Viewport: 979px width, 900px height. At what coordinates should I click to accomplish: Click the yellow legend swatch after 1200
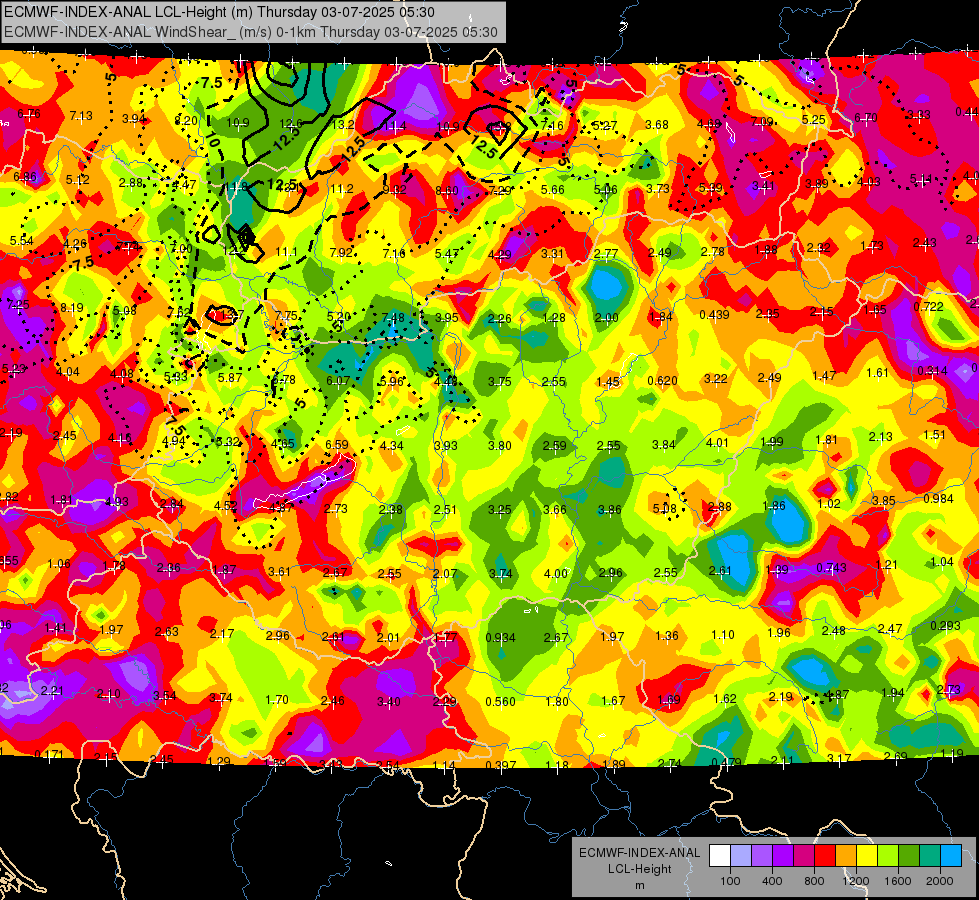(867, 856)
